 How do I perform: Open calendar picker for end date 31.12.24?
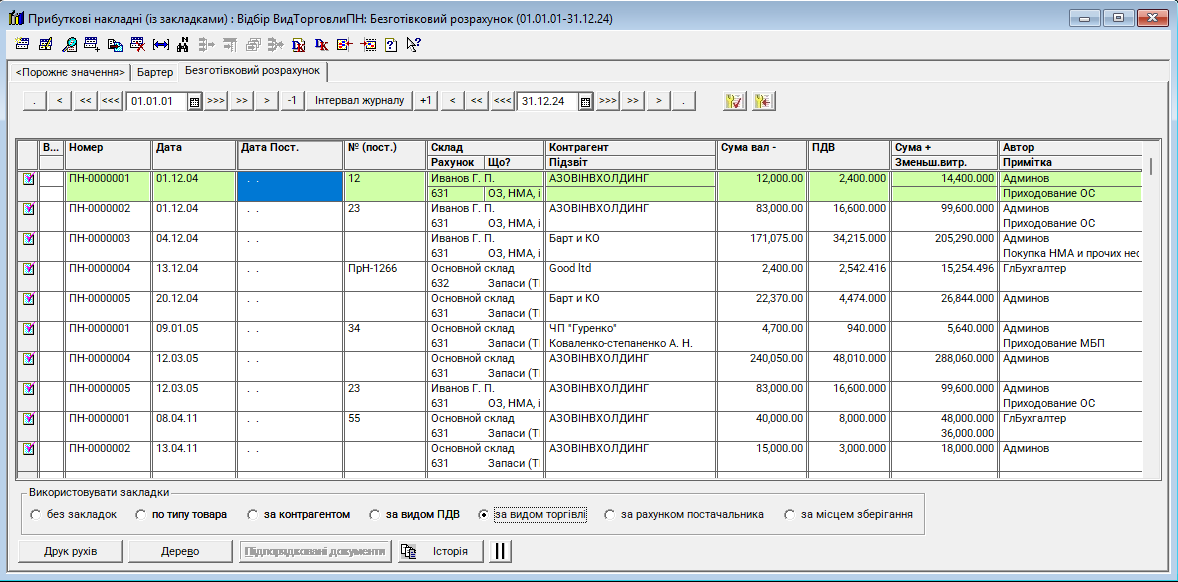click(585, 101)
